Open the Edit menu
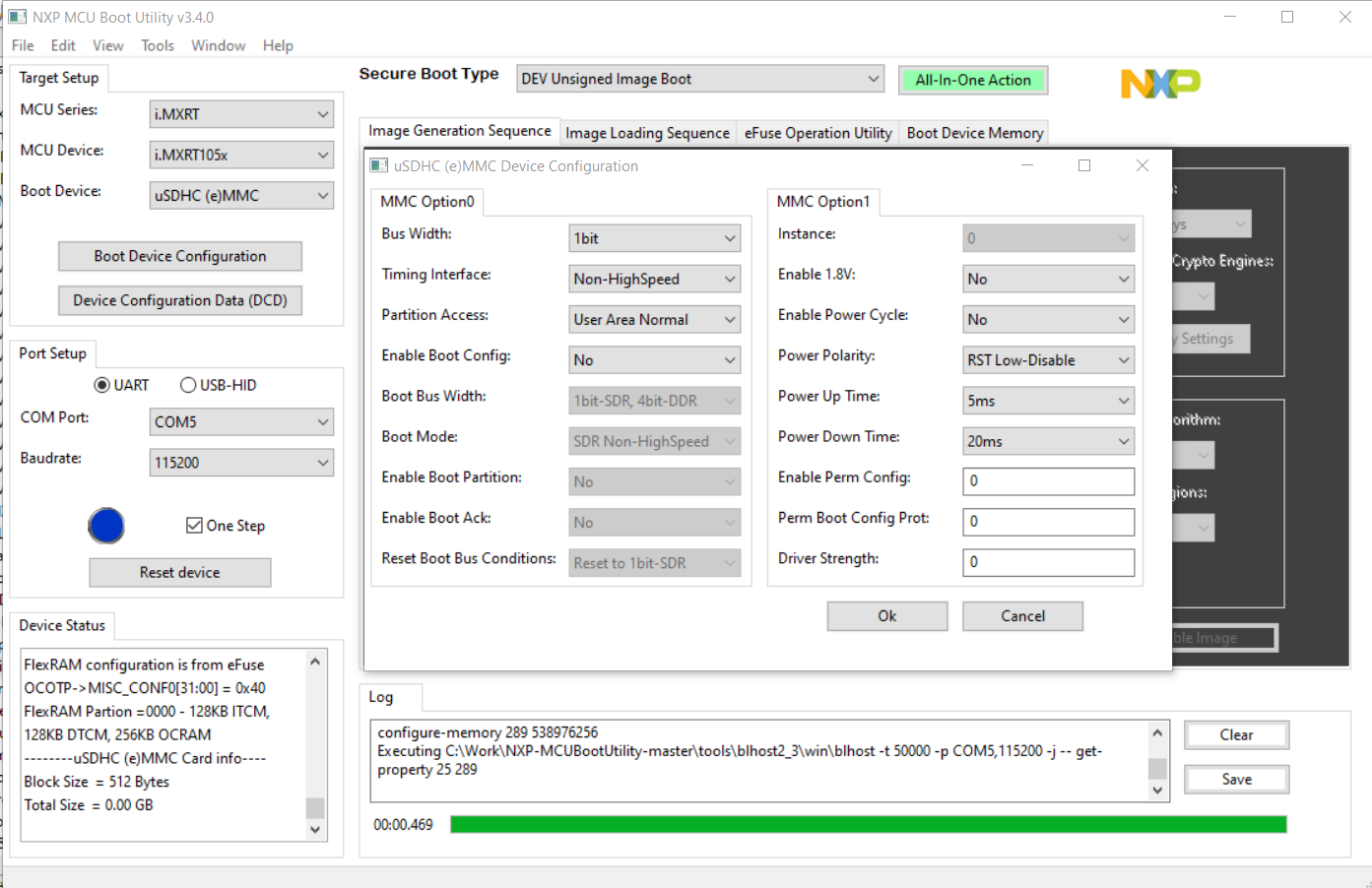1372x888 pixels. click(x=63, y=45)
